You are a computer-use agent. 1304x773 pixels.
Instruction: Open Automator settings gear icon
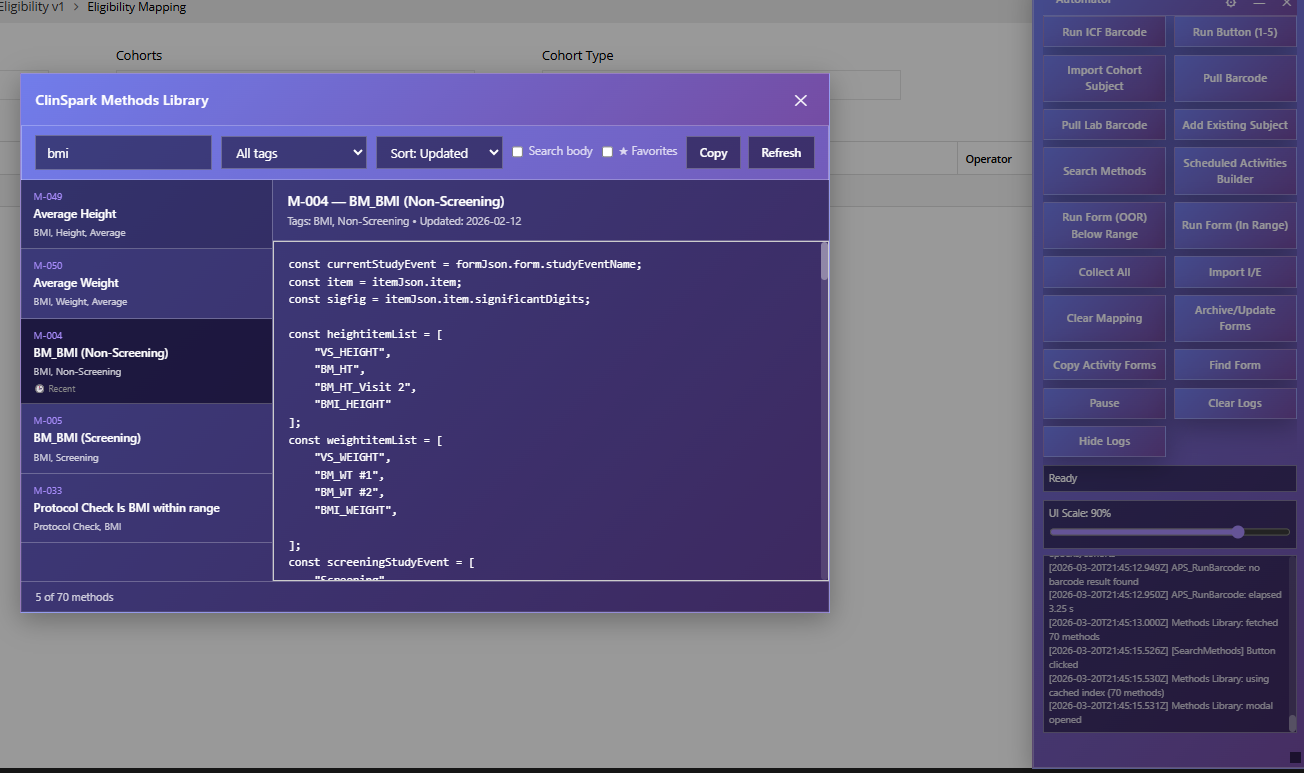(x=1231, y=3)
